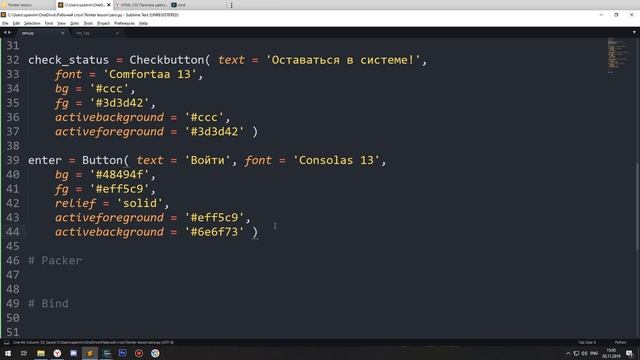Click the '#3d3d42' value on the fg line
This screenshot has width=640, height=360.
pyautogui.click(x=119, y=103)
